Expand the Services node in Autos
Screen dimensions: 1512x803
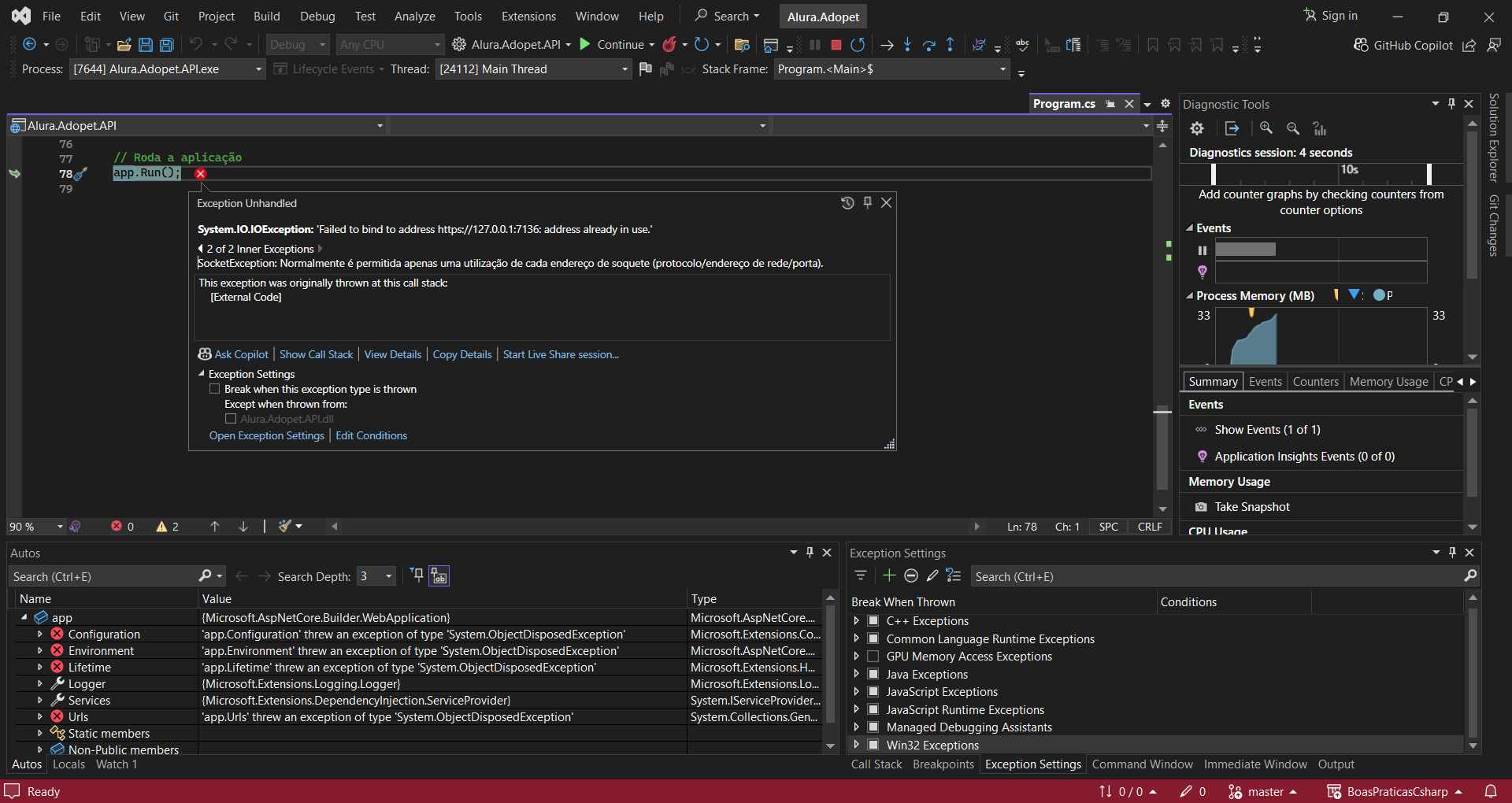point(40,700)
